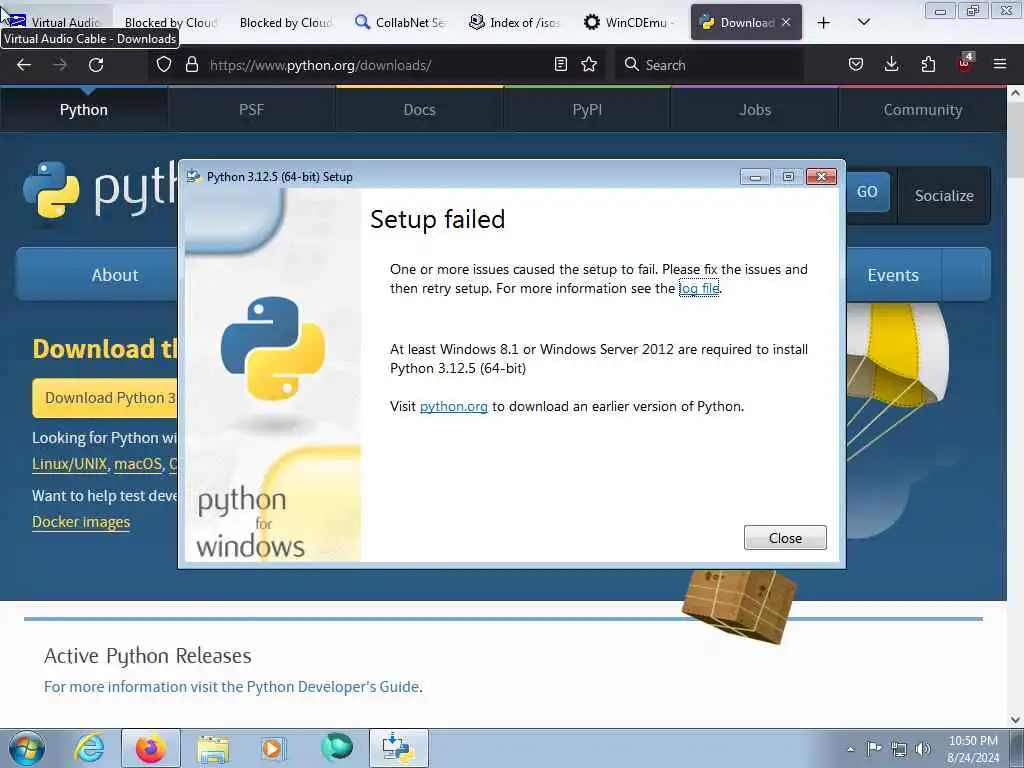Bookmark this page with the star icon
Viewport: 1024px width, 768px height.
click(589, 65)
